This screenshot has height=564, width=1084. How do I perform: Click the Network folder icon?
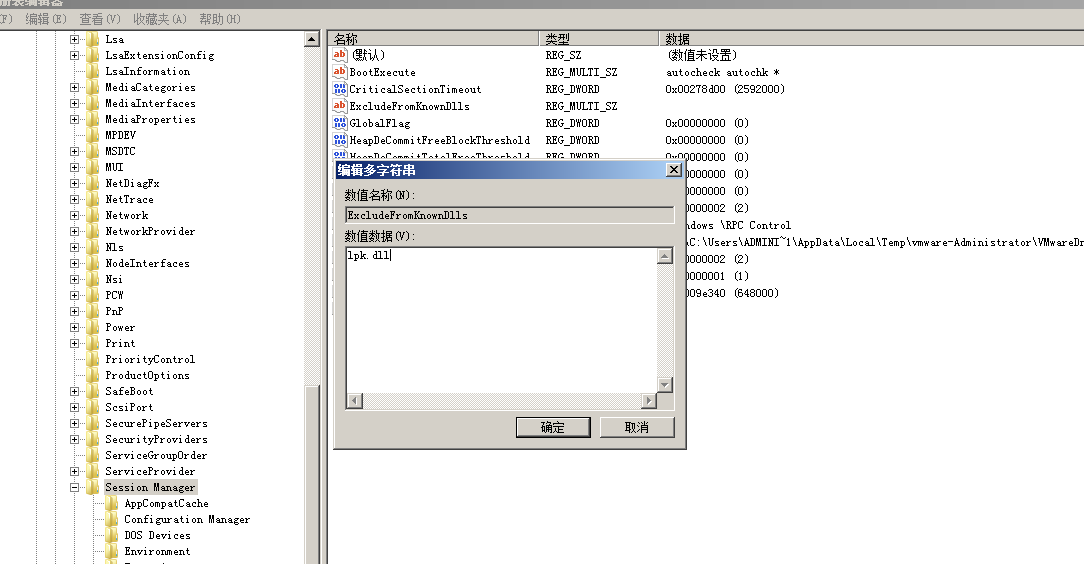click(93, 215)
